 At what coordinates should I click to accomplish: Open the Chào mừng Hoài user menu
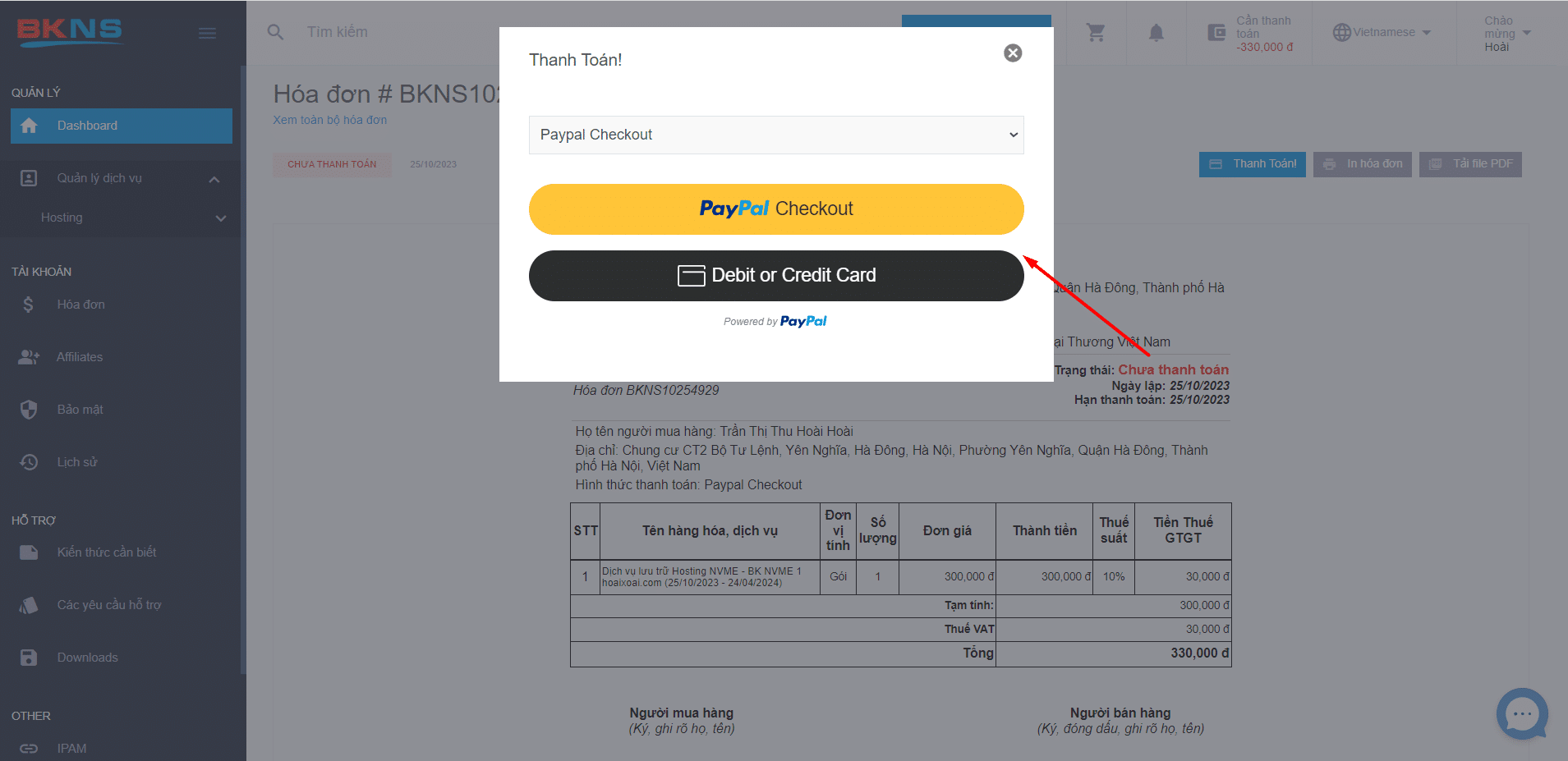(x=1507, y=33)
